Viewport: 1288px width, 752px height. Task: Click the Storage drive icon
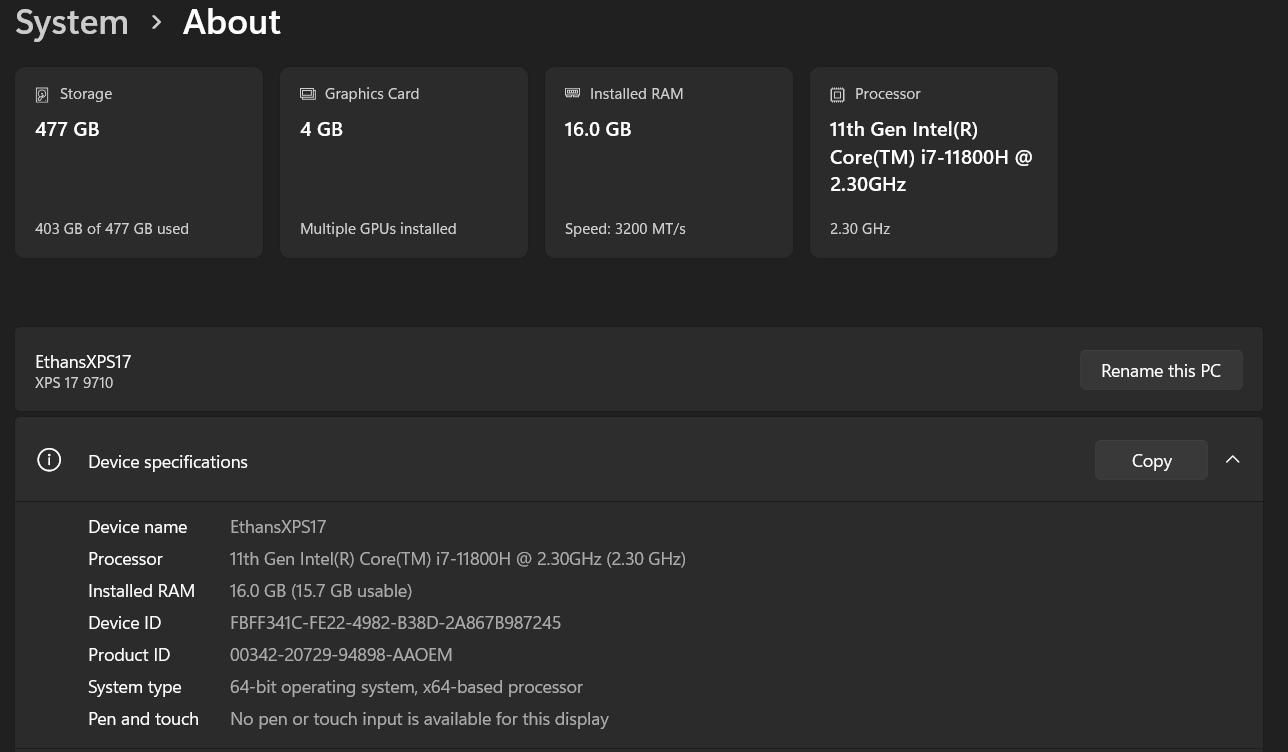coord(42,95)
